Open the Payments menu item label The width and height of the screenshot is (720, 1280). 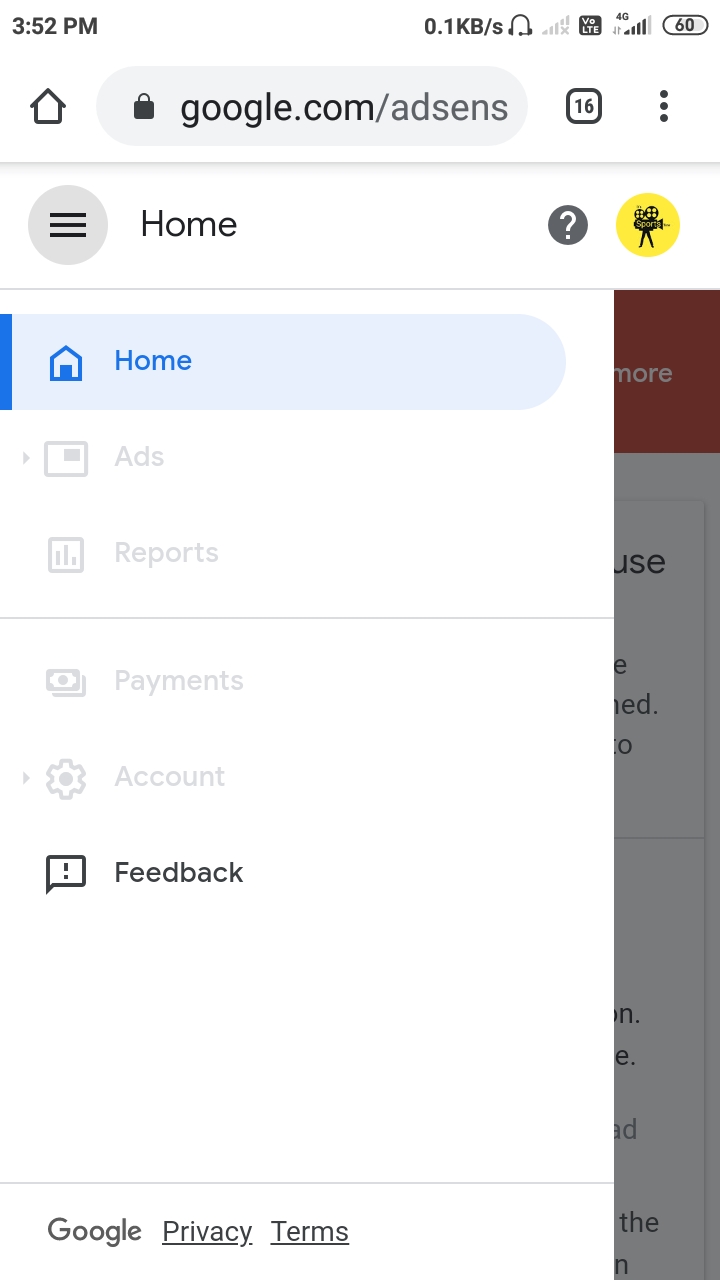tap(179, 681)
